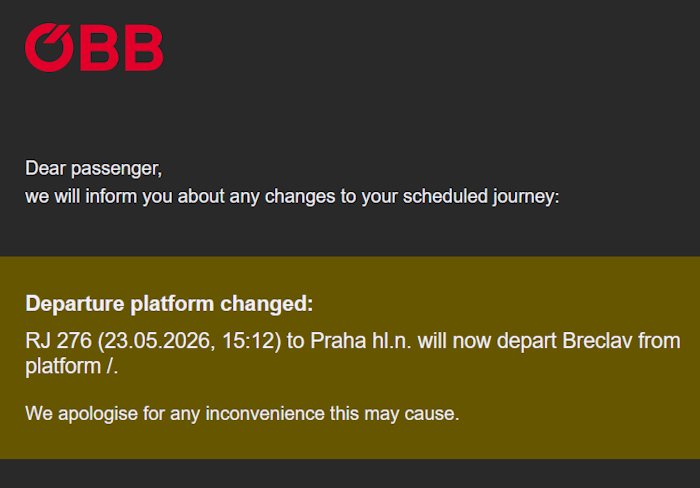Click the circular Ö symbol in logo

tap(49, 47)
